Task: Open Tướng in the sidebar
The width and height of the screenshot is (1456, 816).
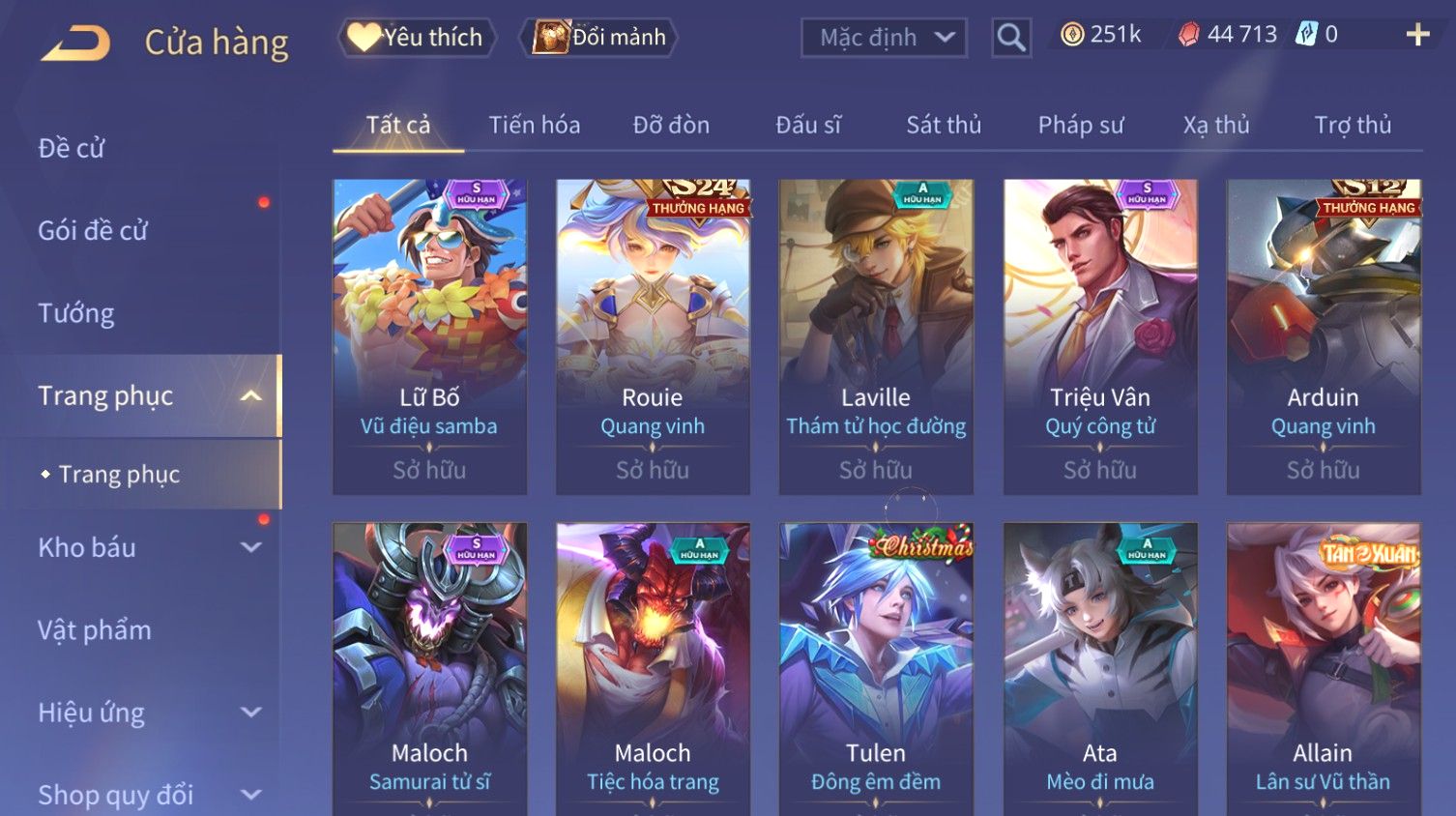Action: [76, 313]
